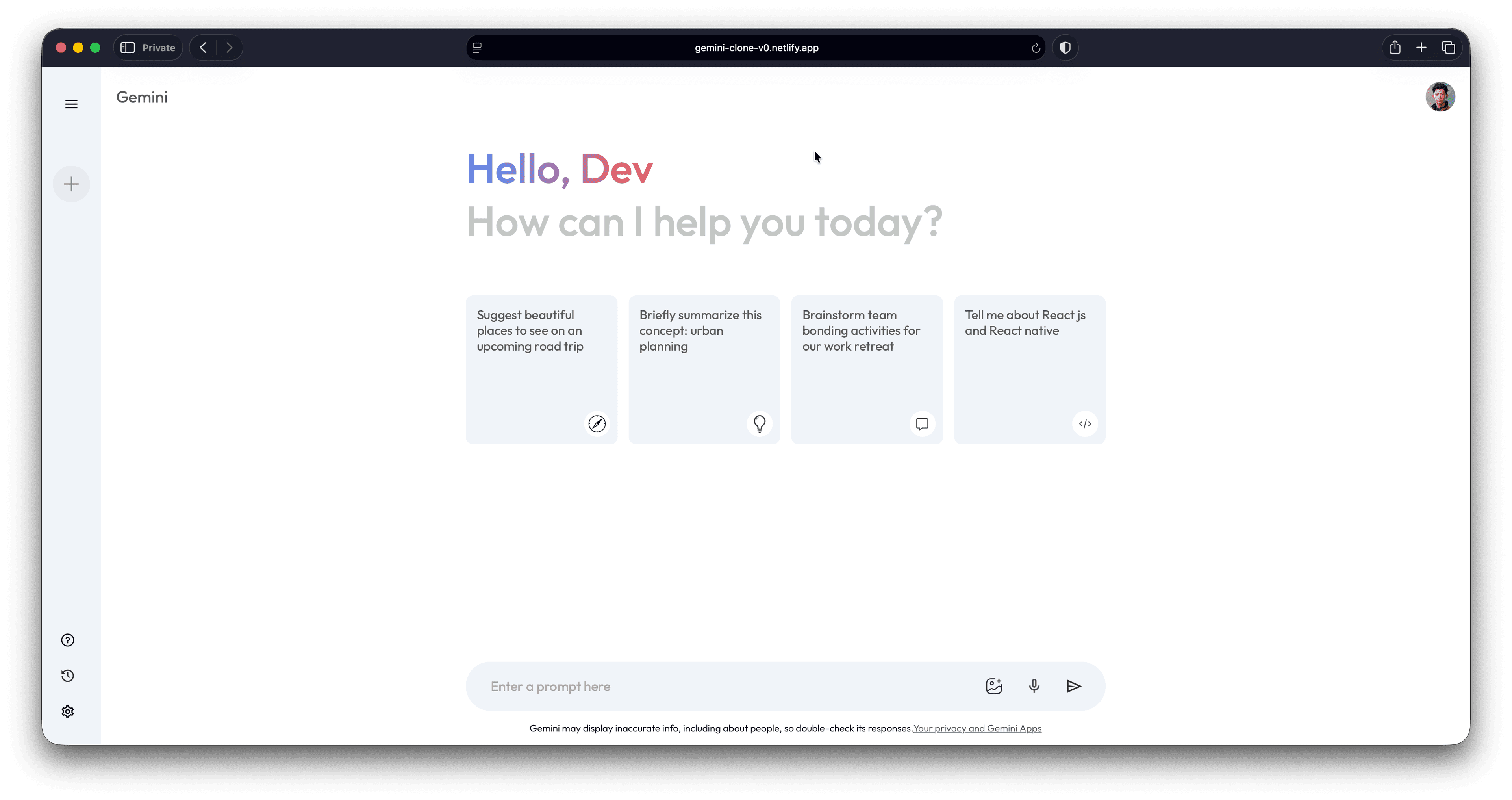This screenshot has height=800, width=1512.
Task: Open the Settings gear icon
Action: click(x=67, y=711)
